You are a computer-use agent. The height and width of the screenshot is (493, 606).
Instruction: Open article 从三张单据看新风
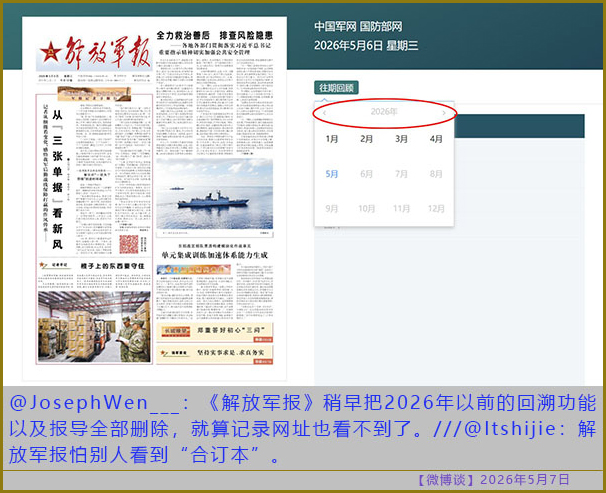pyautogui.click(x=58, y=180)
